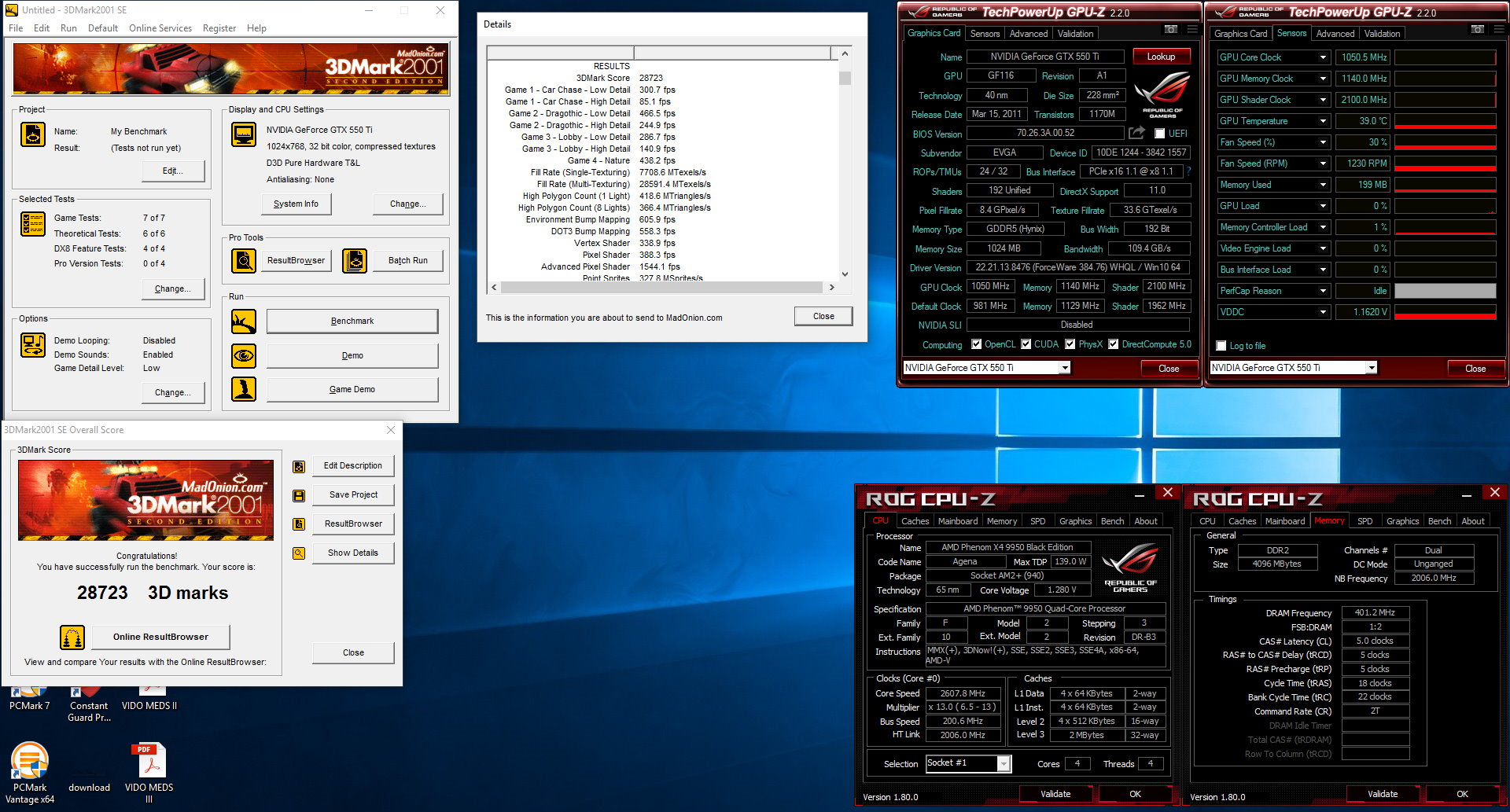This screenshot has height=812, width=1510.
Task: Open the Register menu in 3DMark2001
Action: (219, 28)
